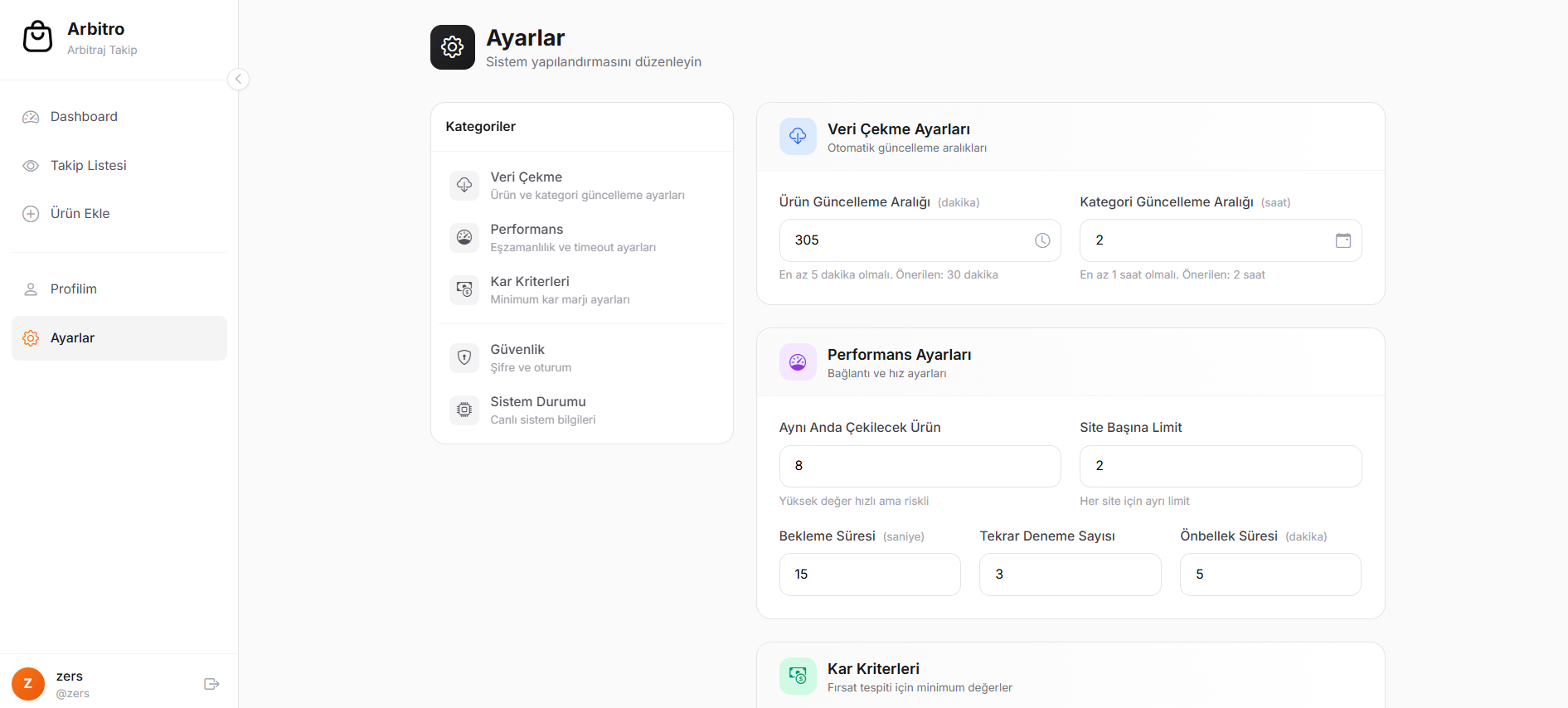Screen dimensions: 1568x708
Task: Click the gear icon beside Ayarlar title
Action: [453, 47]
